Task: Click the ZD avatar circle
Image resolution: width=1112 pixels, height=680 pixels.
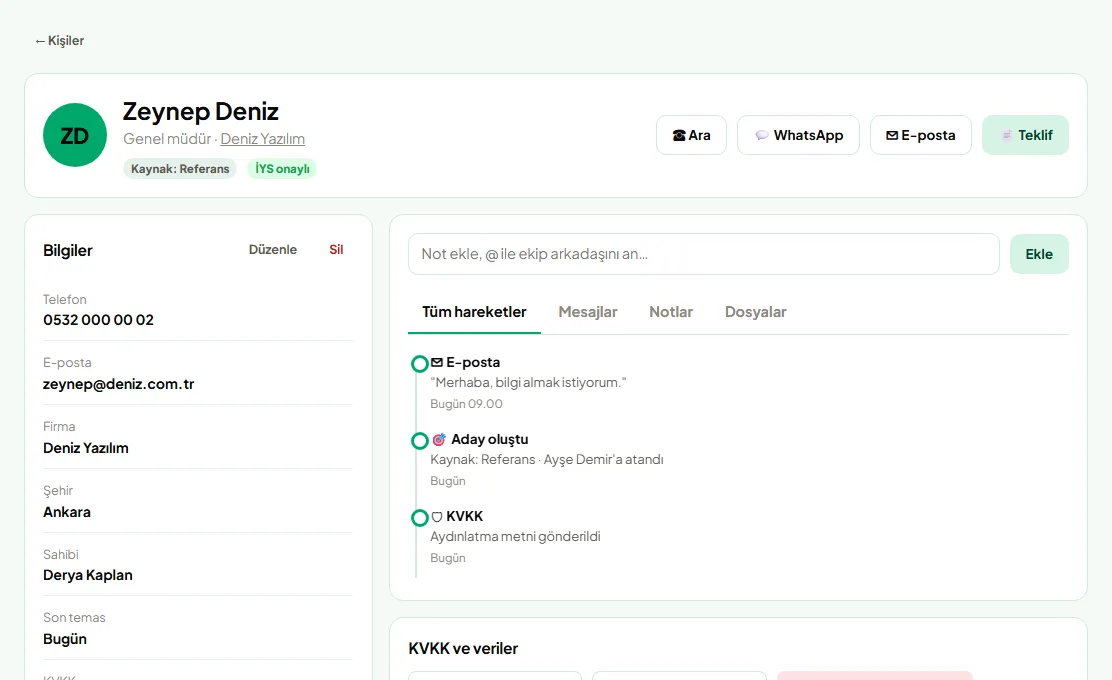Action: pyautogui.click(x=74, y=135)
